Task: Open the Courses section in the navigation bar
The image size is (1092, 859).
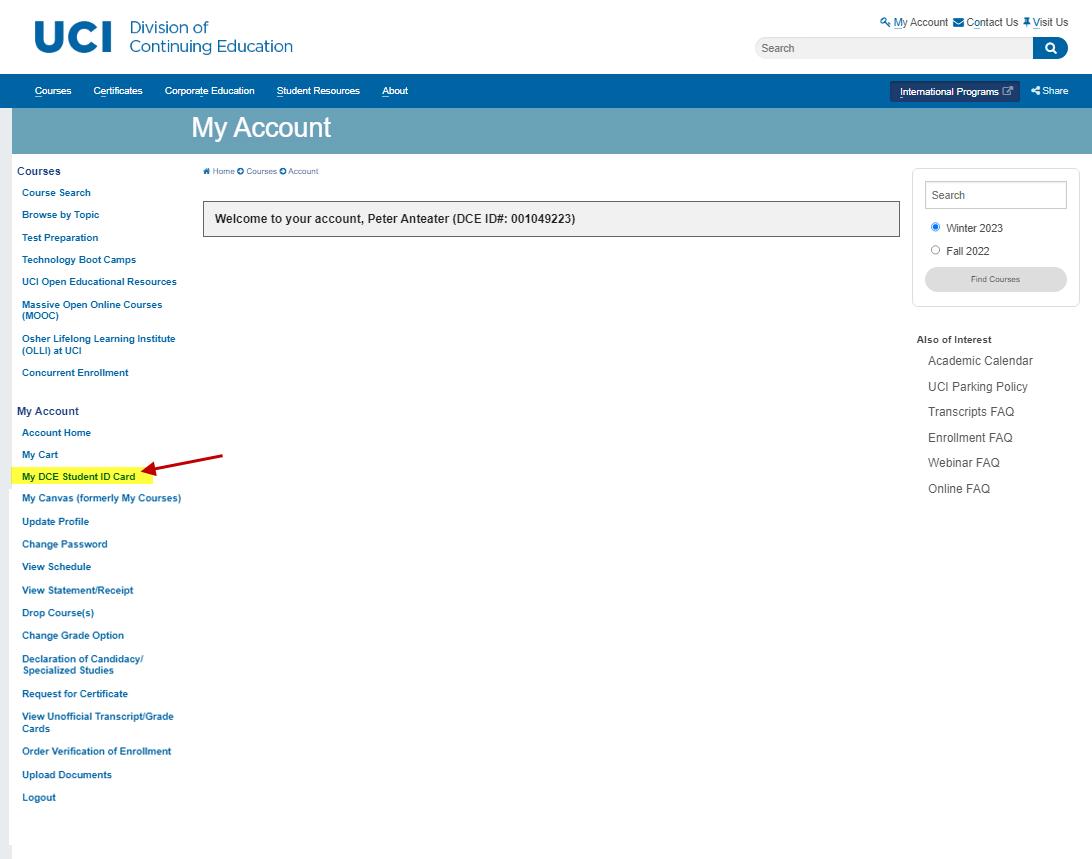Action: pyautogui.click(x=53, y=90)
